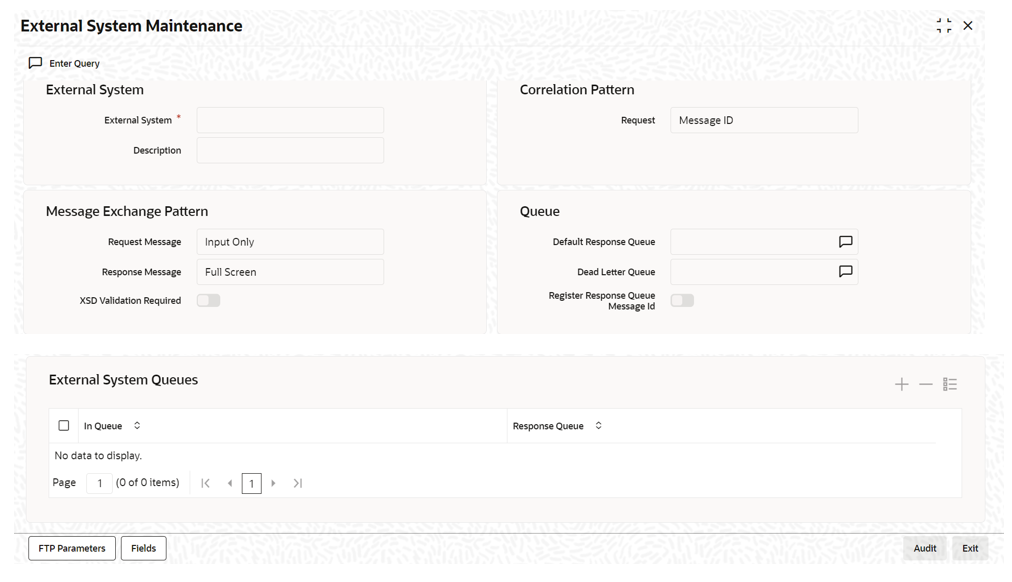The width and height of the screenshot is (1012, 582).
Task: Open the Response Message Full Screen dropdown
Action: [x=290, y=272]
